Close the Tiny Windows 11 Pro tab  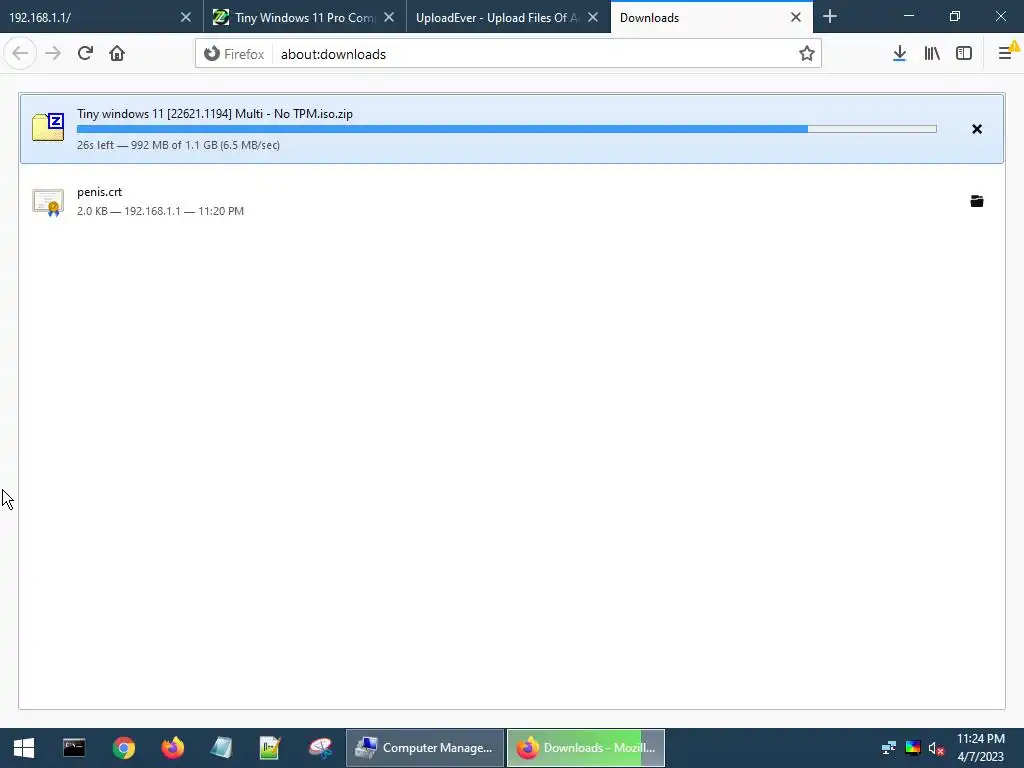(x=389, y=18)
